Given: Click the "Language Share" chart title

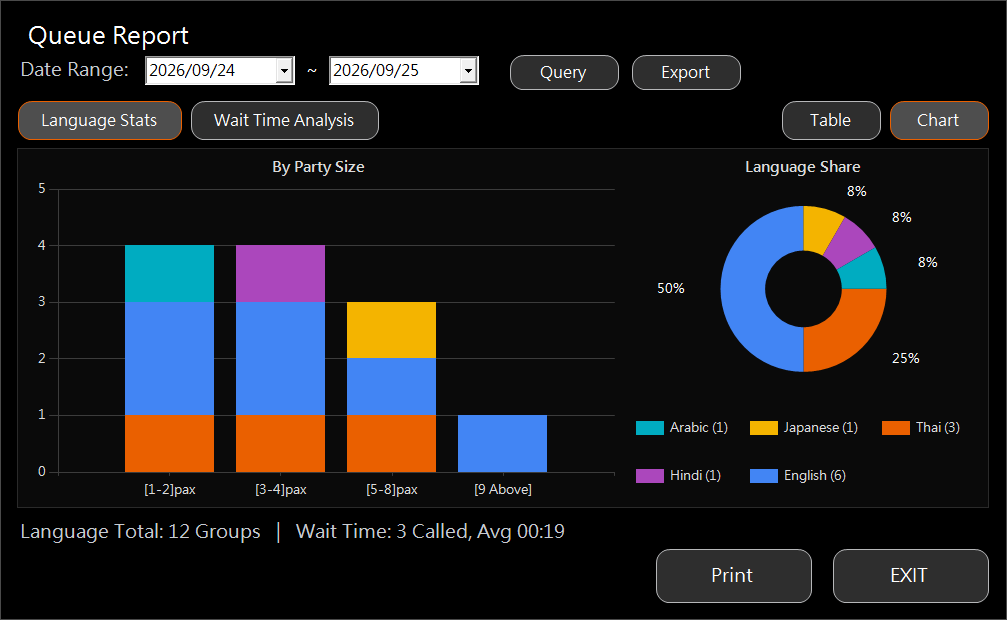Looking at the screenshot, I should 803,167.
